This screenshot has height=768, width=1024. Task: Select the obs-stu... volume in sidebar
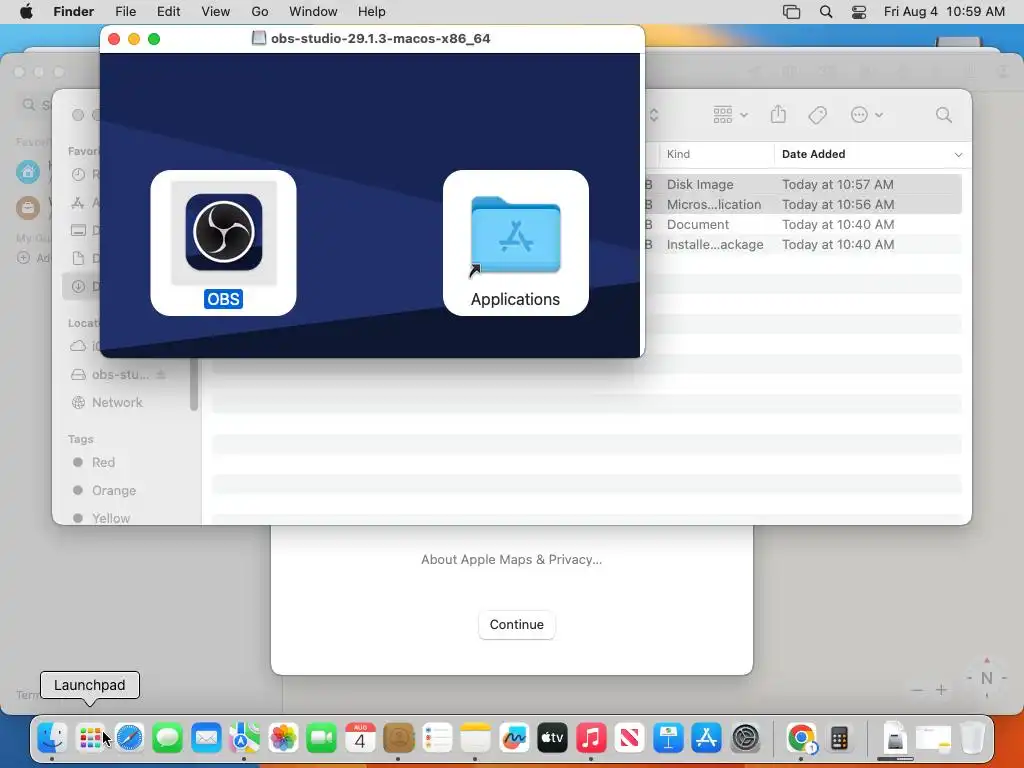pos(120,374)
